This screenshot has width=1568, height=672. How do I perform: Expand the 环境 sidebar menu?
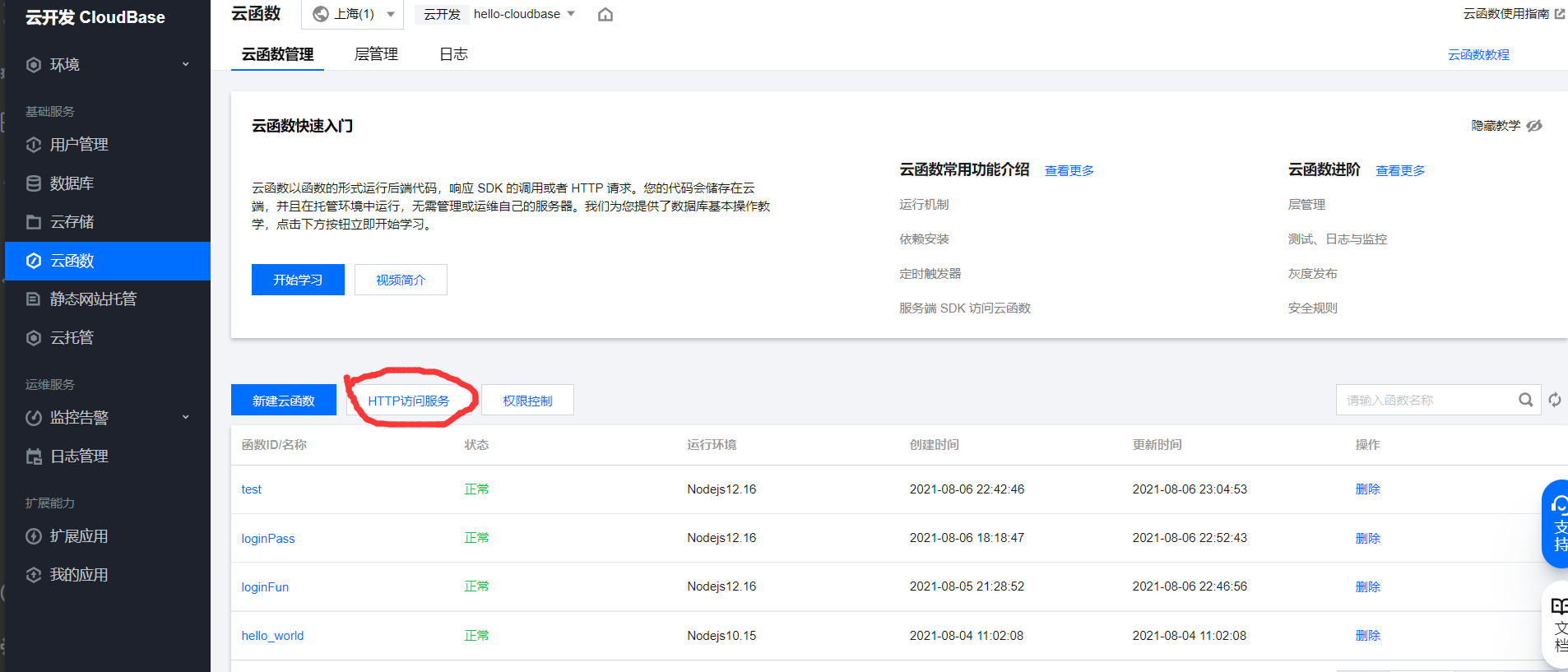pyautogui.click(x=186, y=65)
